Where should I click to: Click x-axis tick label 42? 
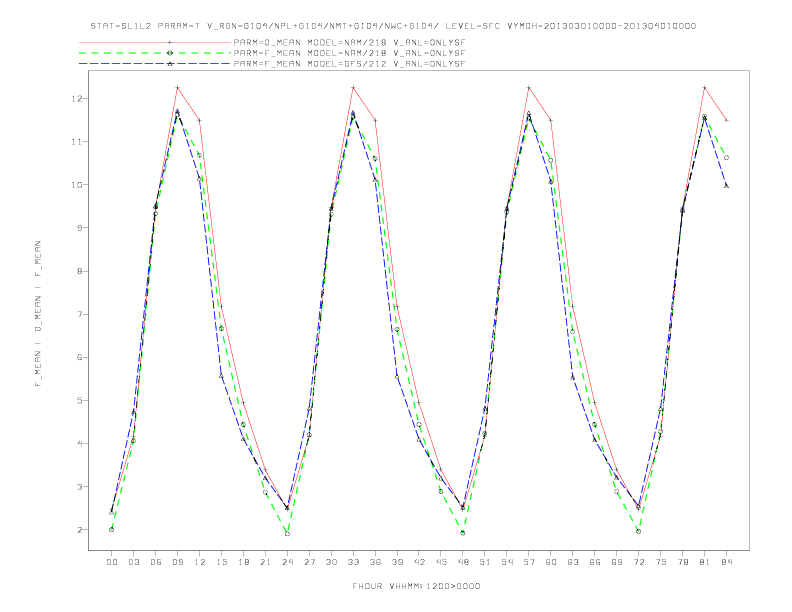click(419, 562)
